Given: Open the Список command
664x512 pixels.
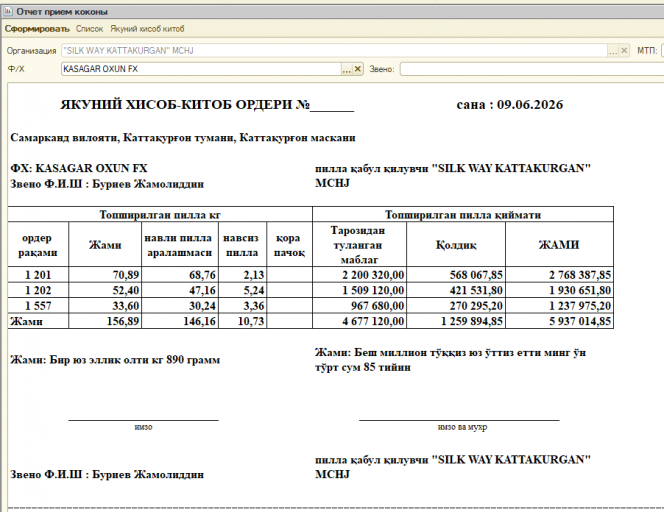Looking at the screenshot, I should coord(89,29).
